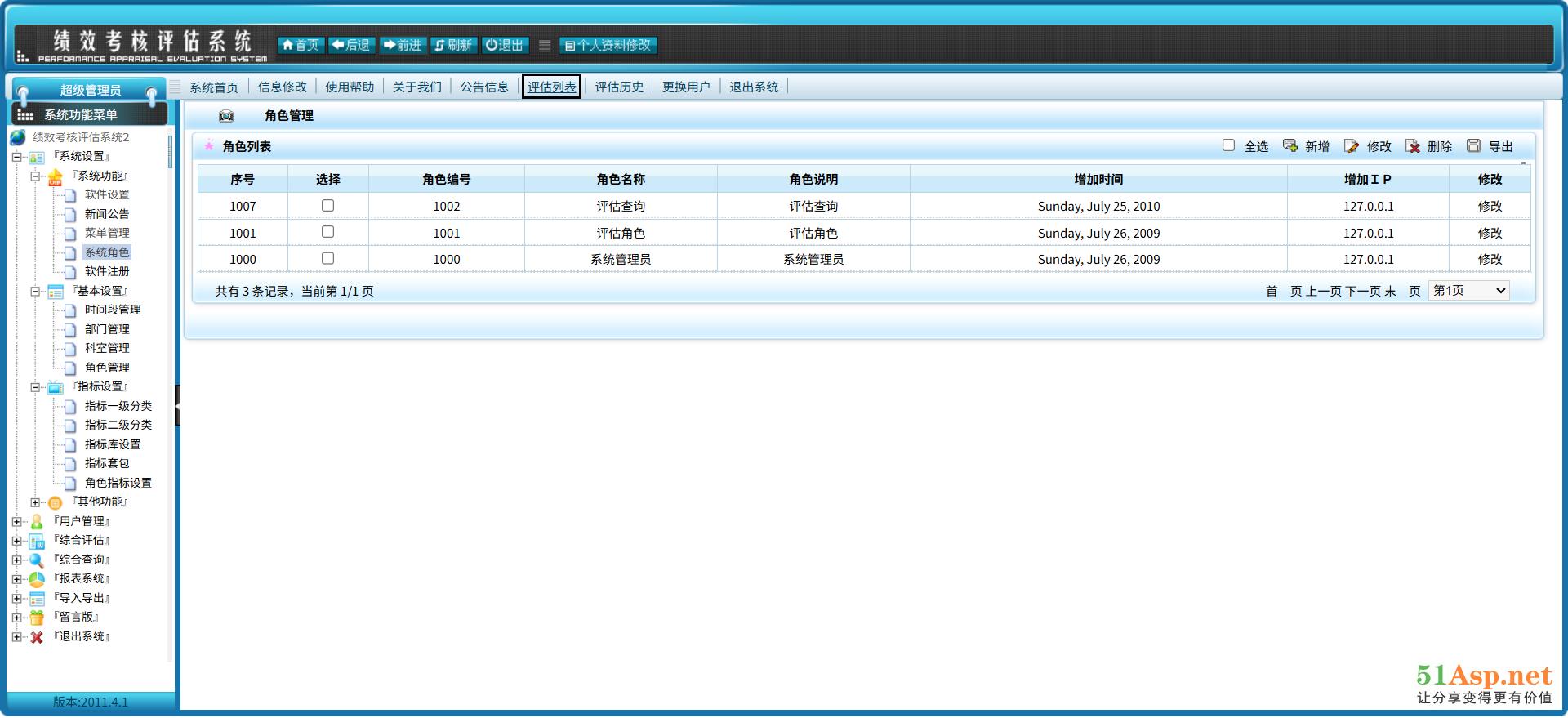
Task: Click the 导出 (export) icon in toolbar
Action: click(x=1474, y=146)
